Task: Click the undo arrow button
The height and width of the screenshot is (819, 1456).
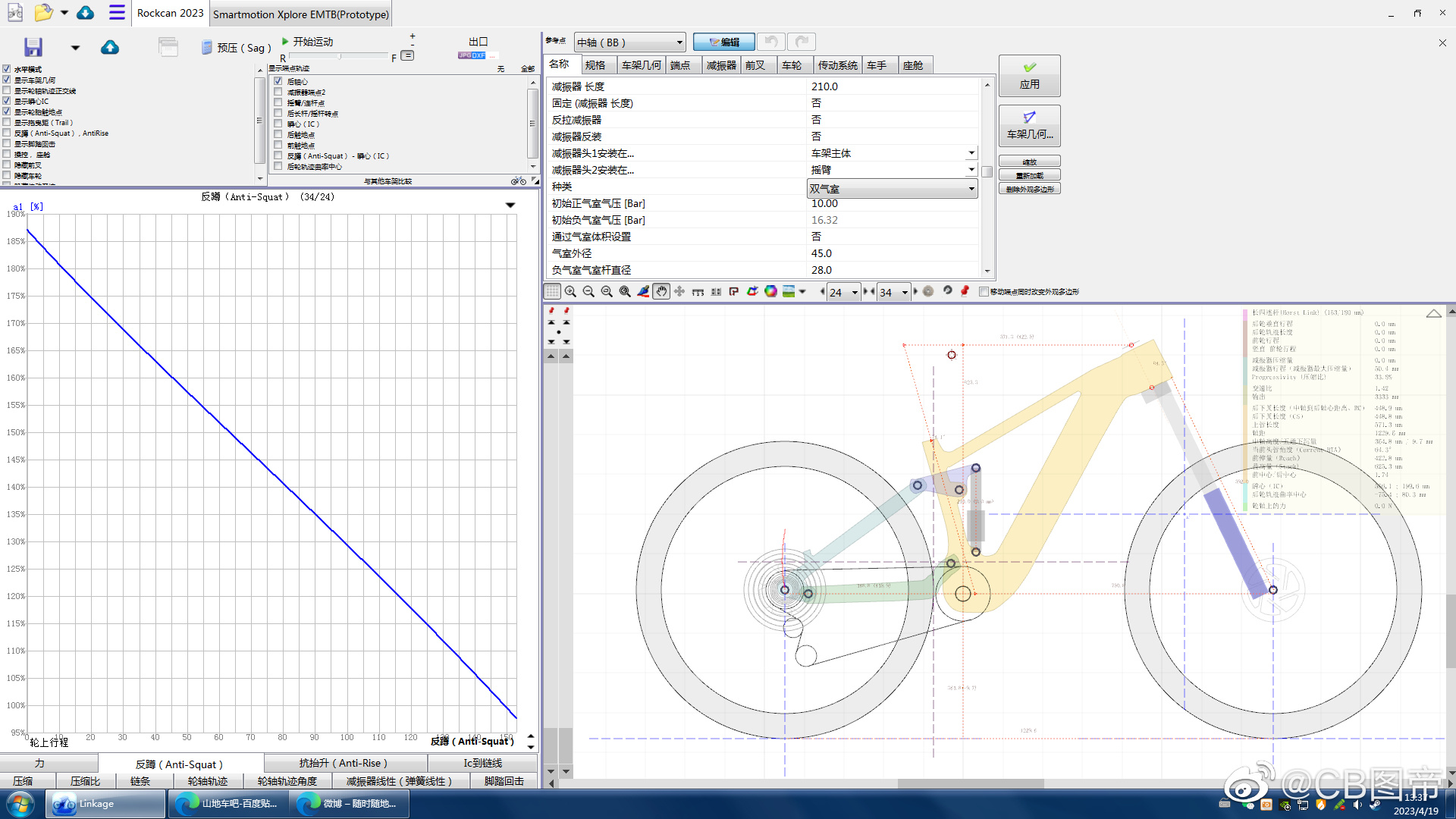Action: (771, 42)
